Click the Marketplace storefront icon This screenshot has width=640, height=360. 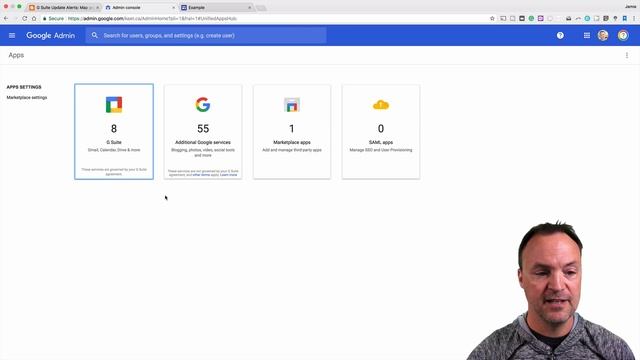pyautogui.click(x=292, y=105)
